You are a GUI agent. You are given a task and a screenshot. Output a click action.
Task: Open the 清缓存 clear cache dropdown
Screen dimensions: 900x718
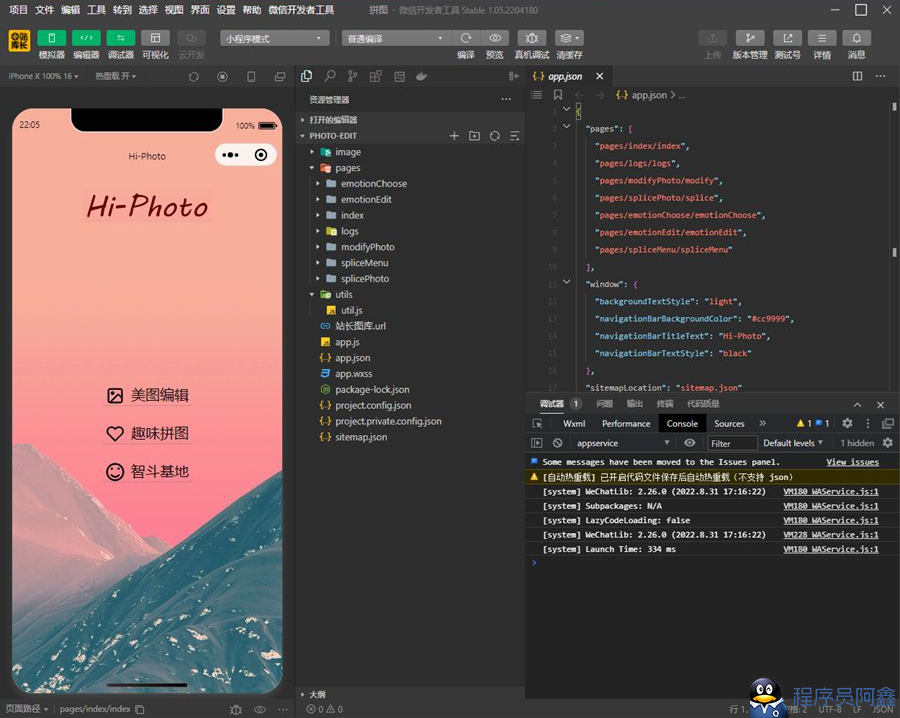pos(569,38)
